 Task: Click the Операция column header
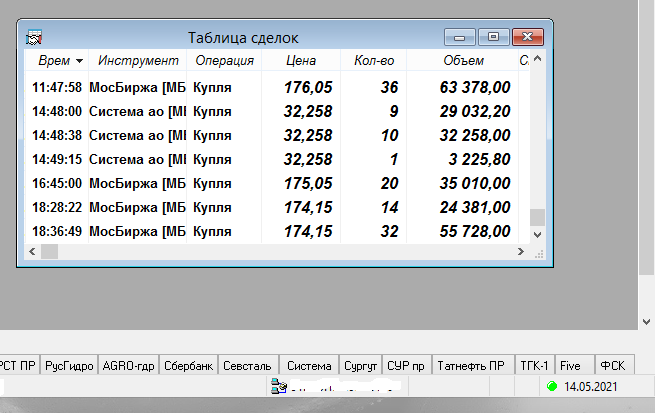pos(224,60)
